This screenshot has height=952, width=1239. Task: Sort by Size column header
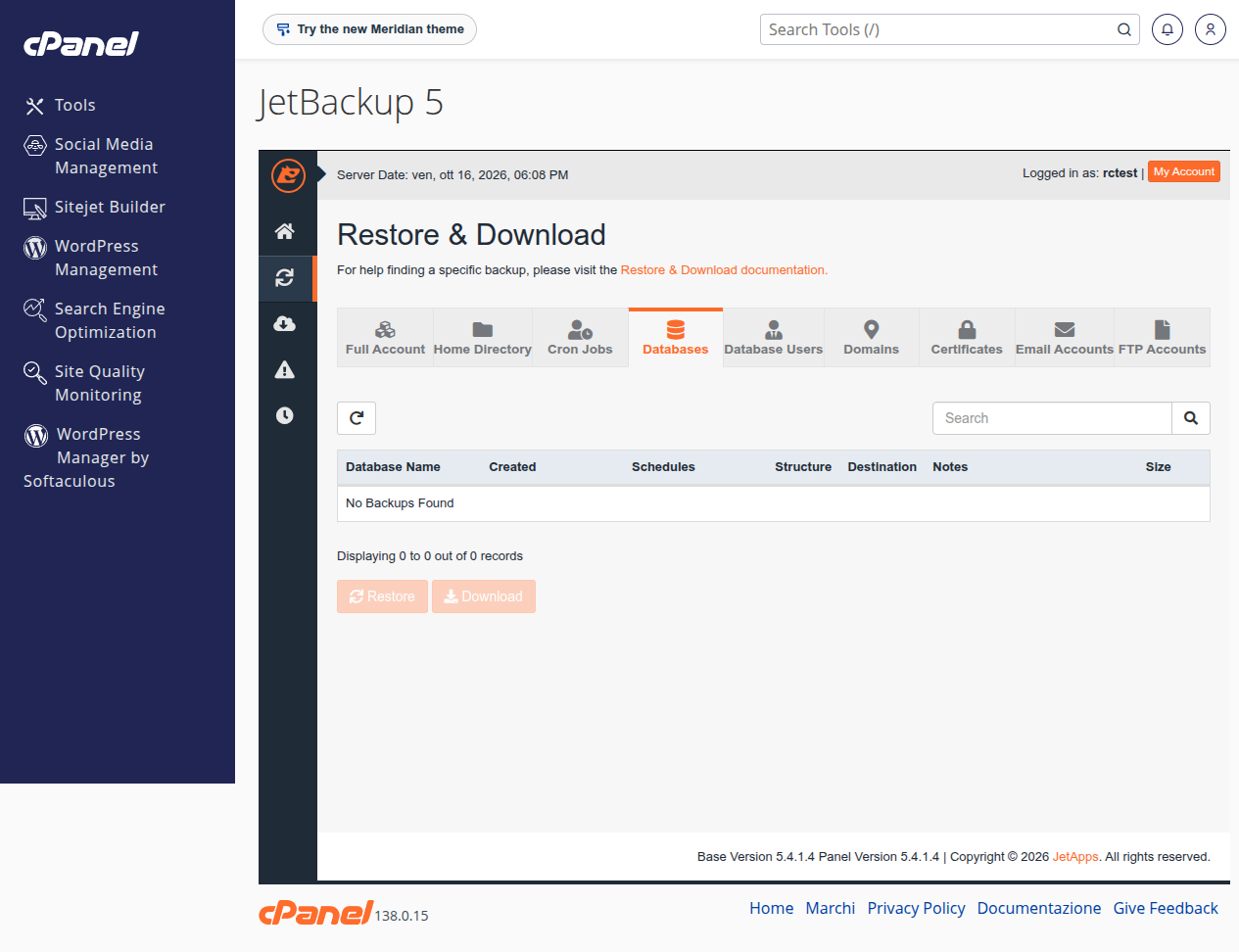pos(1159,467)
